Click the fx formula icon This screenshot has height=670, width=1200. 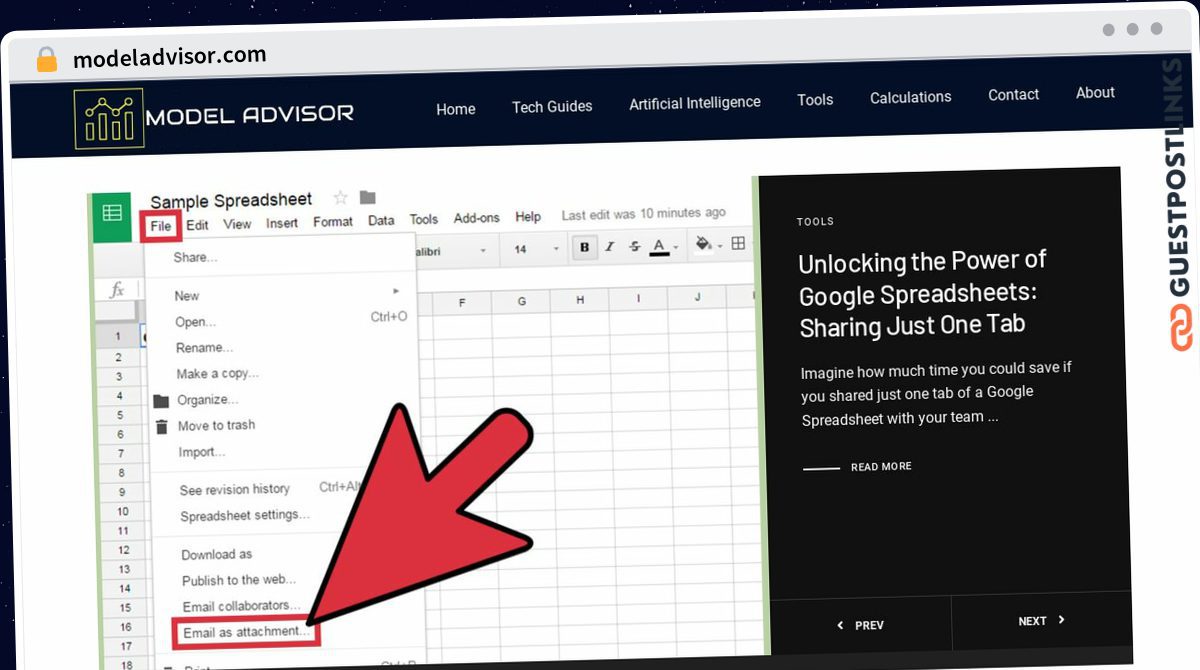117,290
